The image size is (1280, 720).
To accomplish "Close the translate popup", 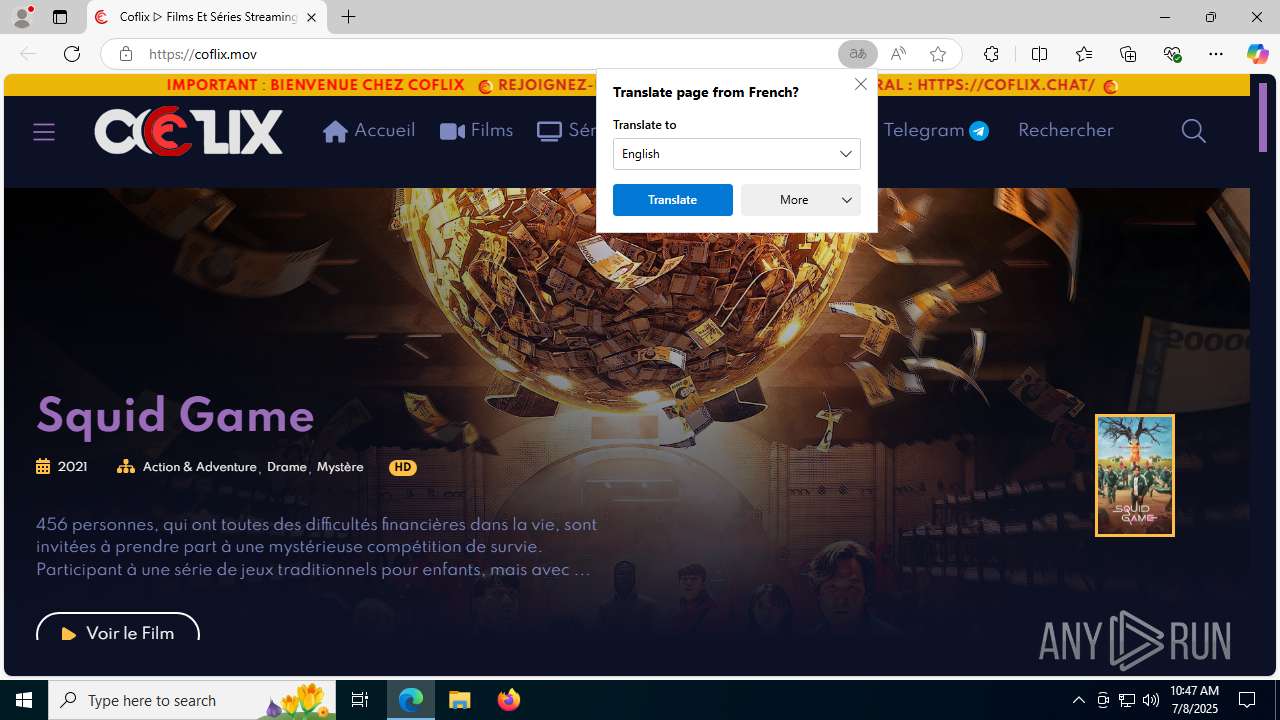I will click(860, 84).
